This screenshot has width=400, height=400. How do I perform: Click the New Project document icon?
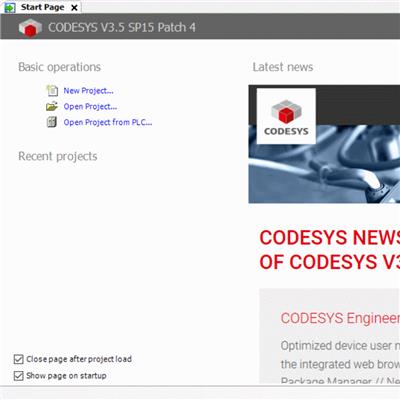(x=52, y=90)
